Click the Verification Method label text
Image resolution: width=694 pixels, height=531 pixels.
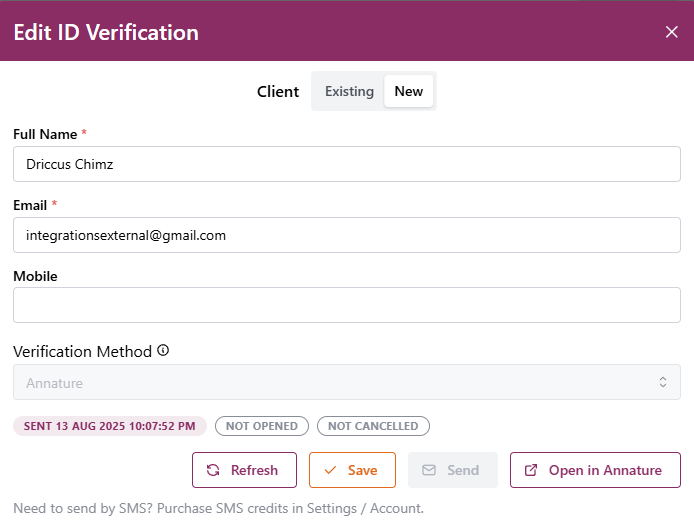(x=82, y=352)
